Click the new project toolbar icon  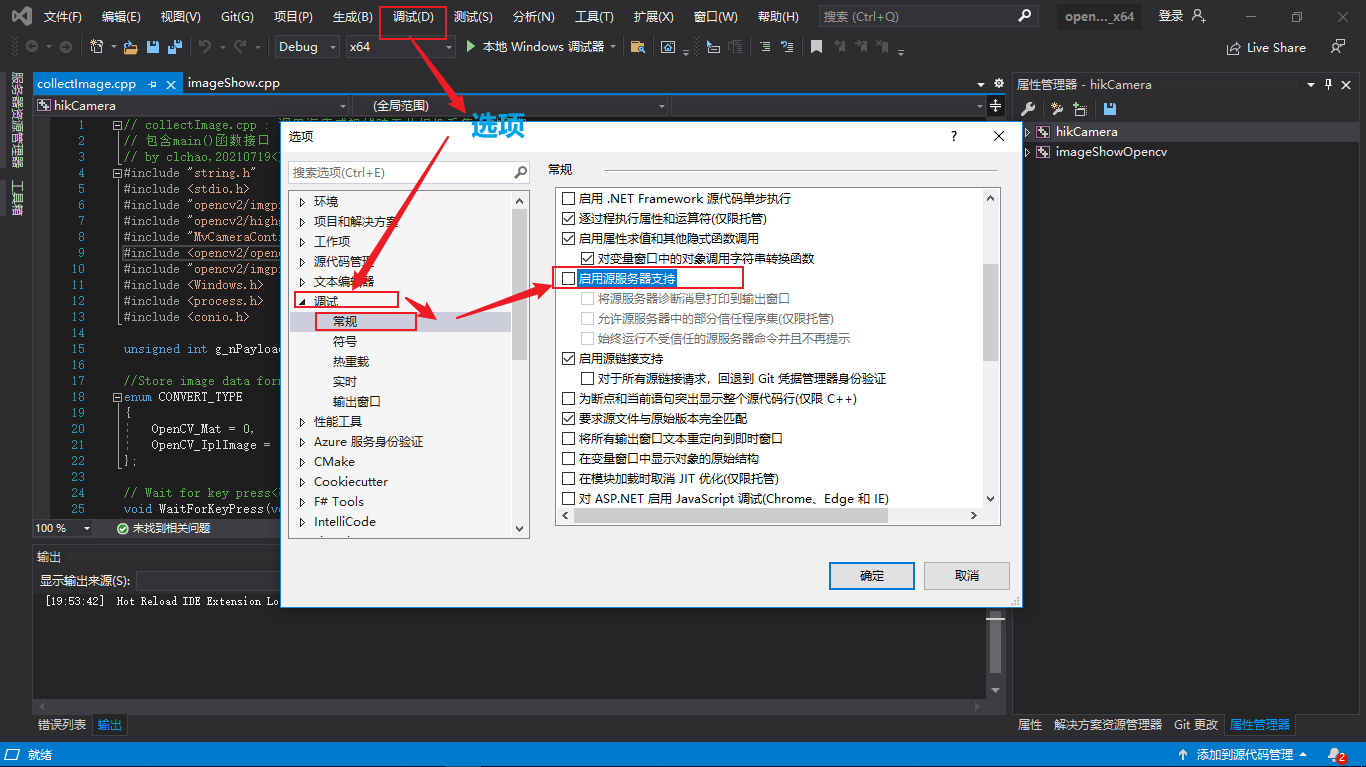point(96,47)
